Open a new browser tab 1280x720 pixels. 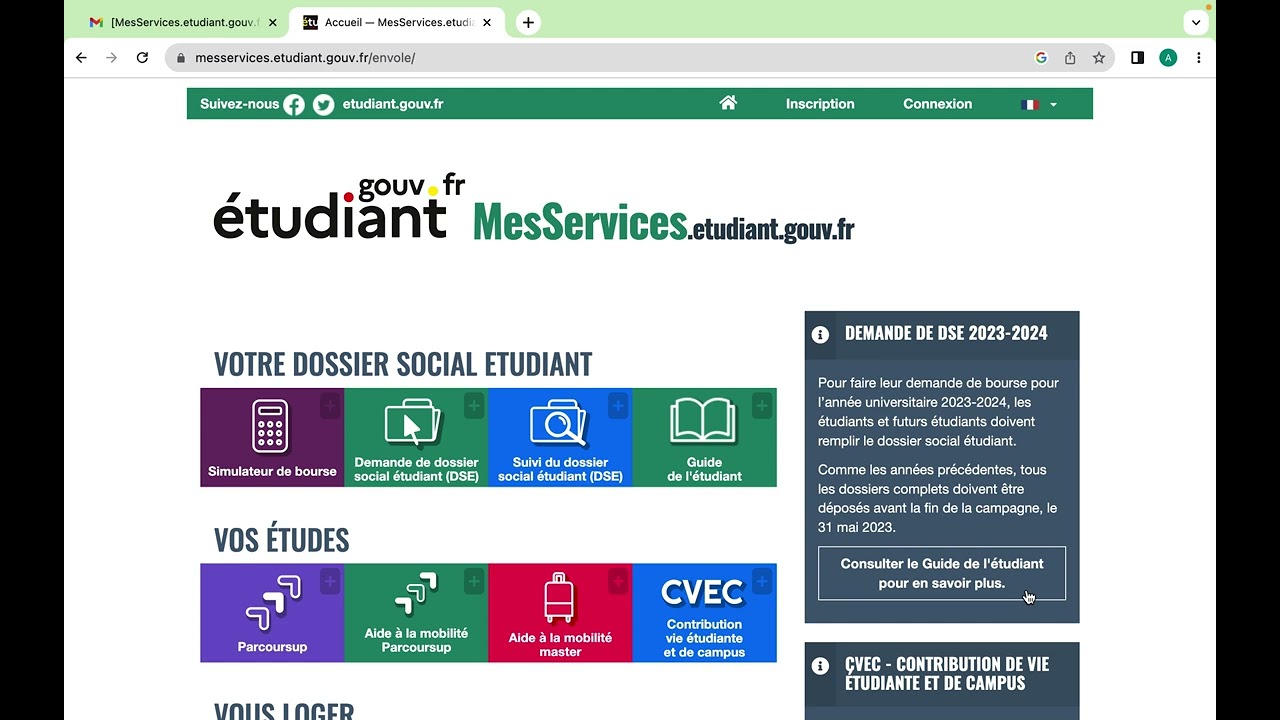(528, 22)
